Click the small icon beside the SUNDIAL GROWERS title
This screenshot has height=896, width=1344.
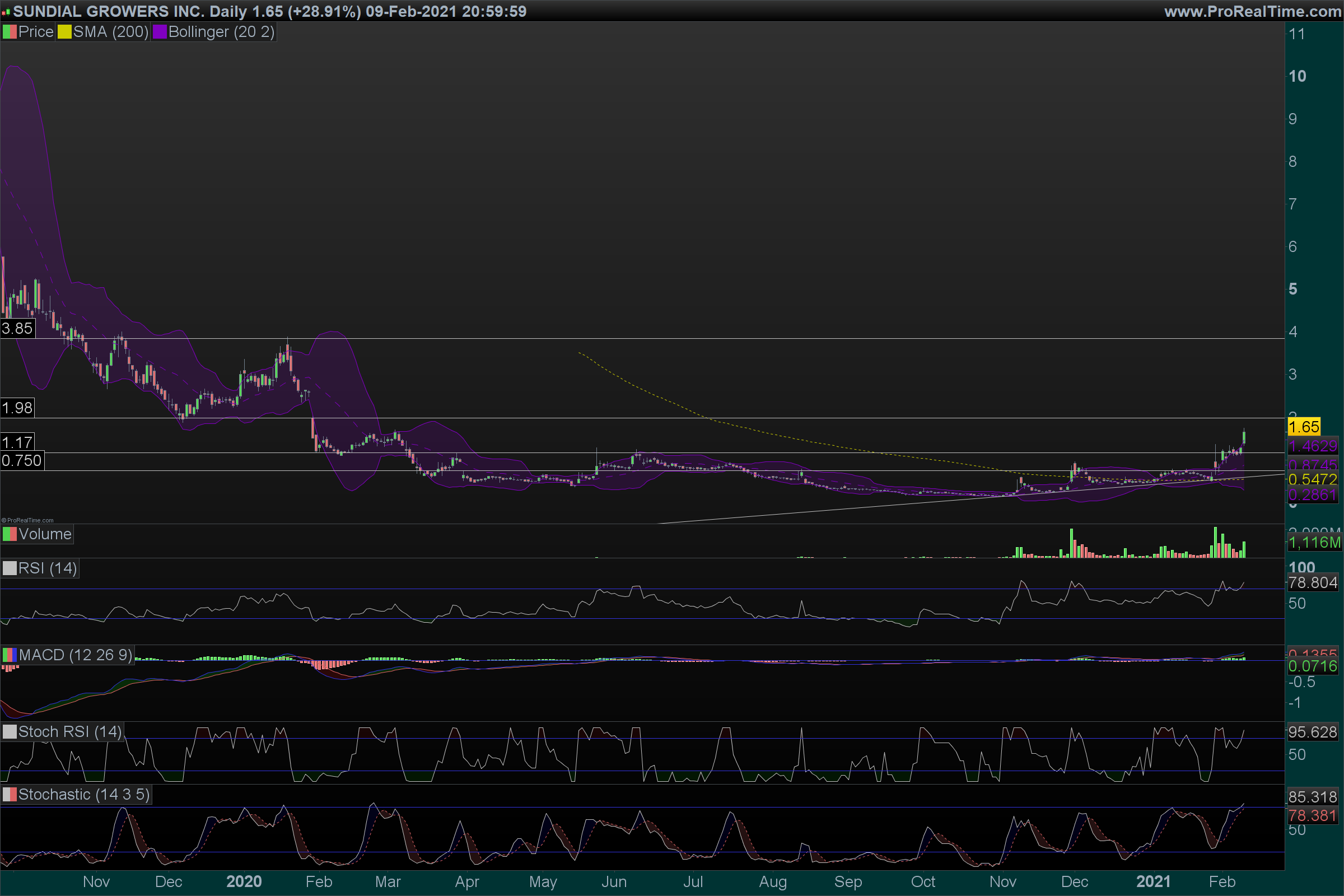coord(6,11)
